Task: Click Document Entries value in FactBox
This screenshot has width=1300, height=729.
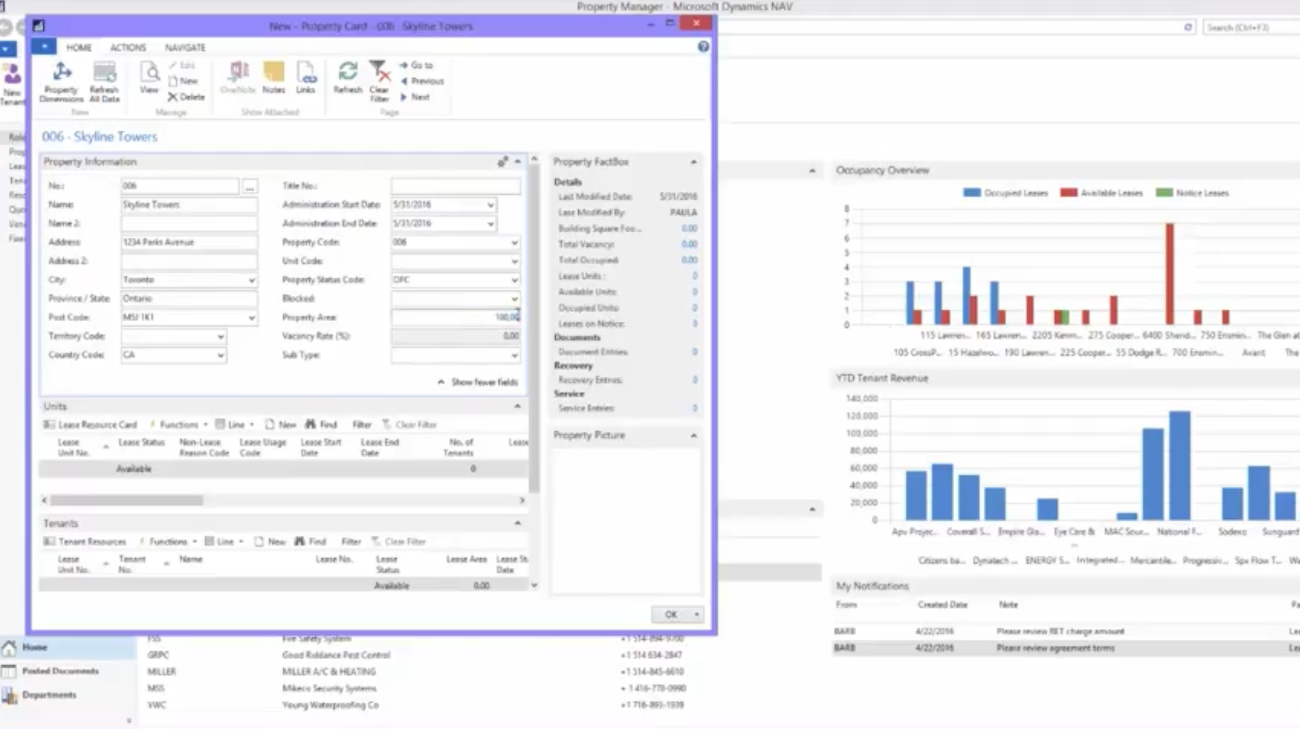Action: point(694,352)
